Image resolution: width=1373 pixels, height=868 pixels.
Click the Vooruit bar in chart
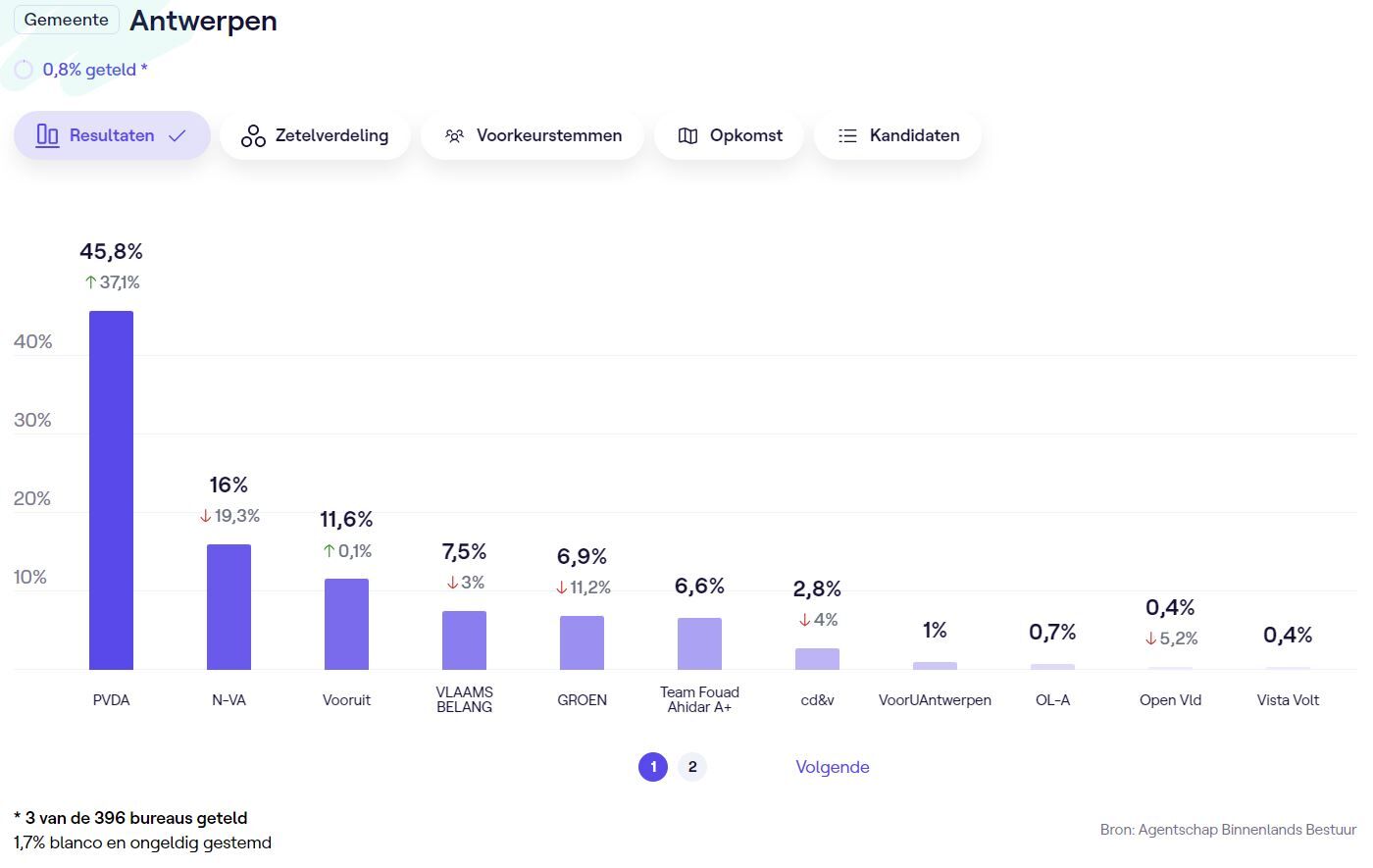pos(346,624)
